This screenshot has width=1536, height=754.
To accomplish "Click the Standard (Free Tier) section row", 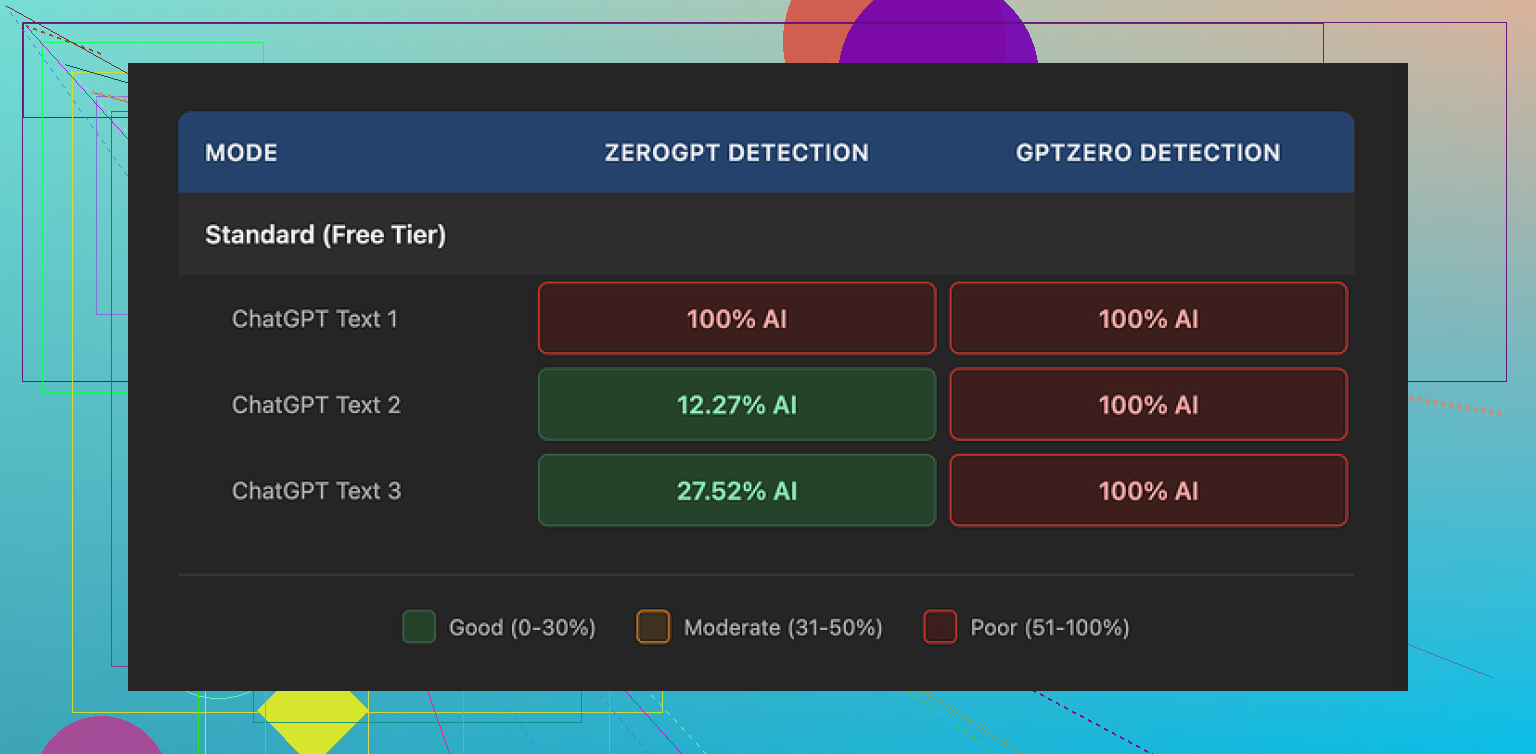I will [x=326, y=235].
